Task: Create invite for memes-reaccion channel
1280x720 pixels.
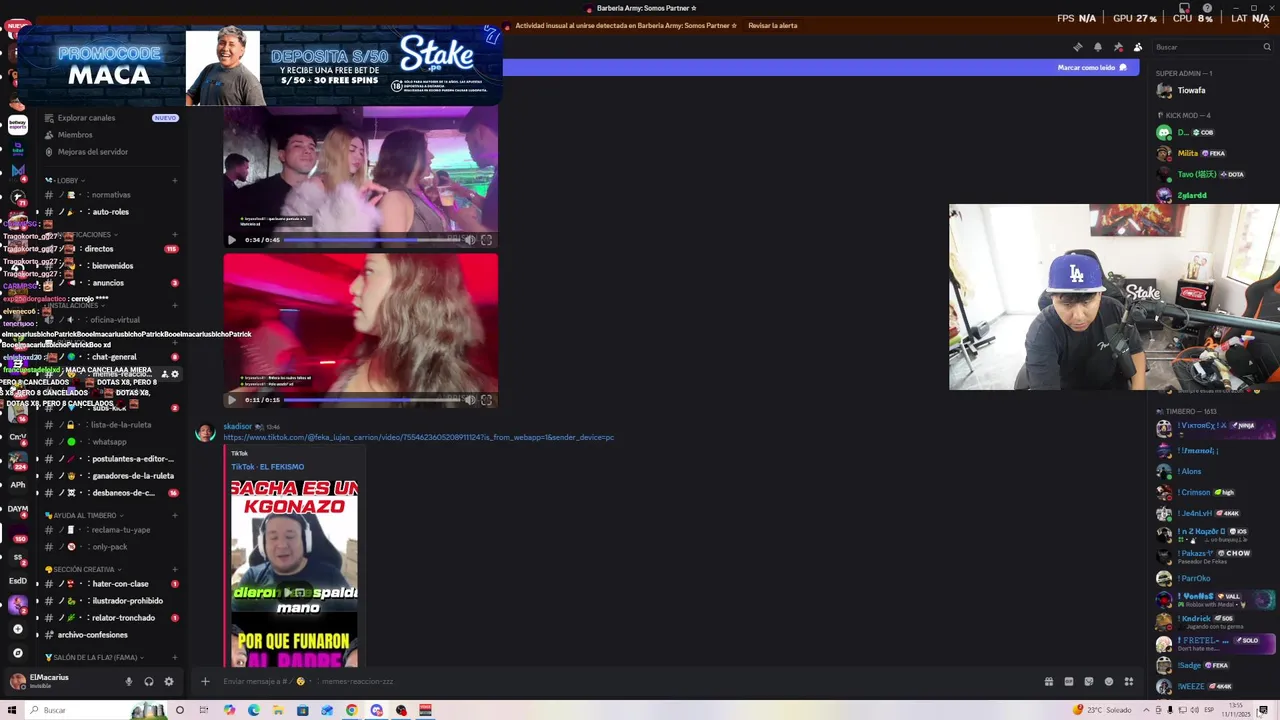Action: [x=165, y=374]
